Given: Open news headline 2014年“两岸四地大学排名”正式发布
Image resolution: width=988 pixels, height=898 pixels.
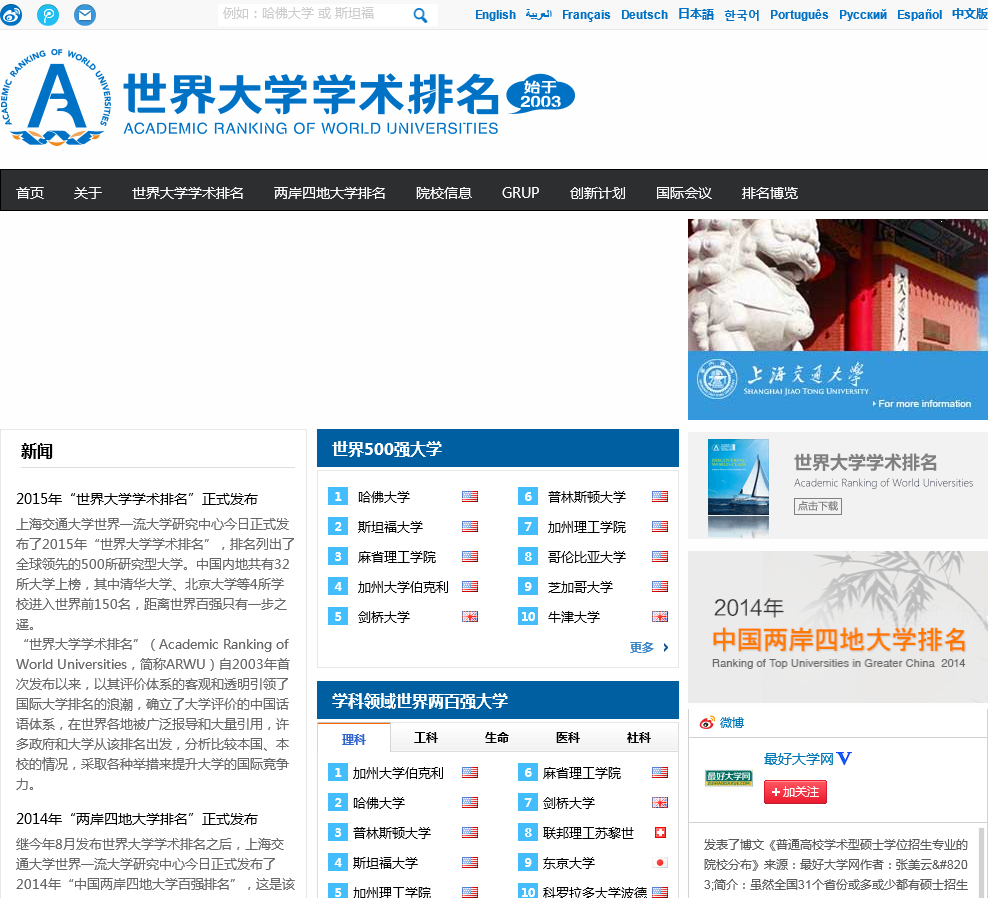Looking at the screenshot, I should click(x=137, y=819).
